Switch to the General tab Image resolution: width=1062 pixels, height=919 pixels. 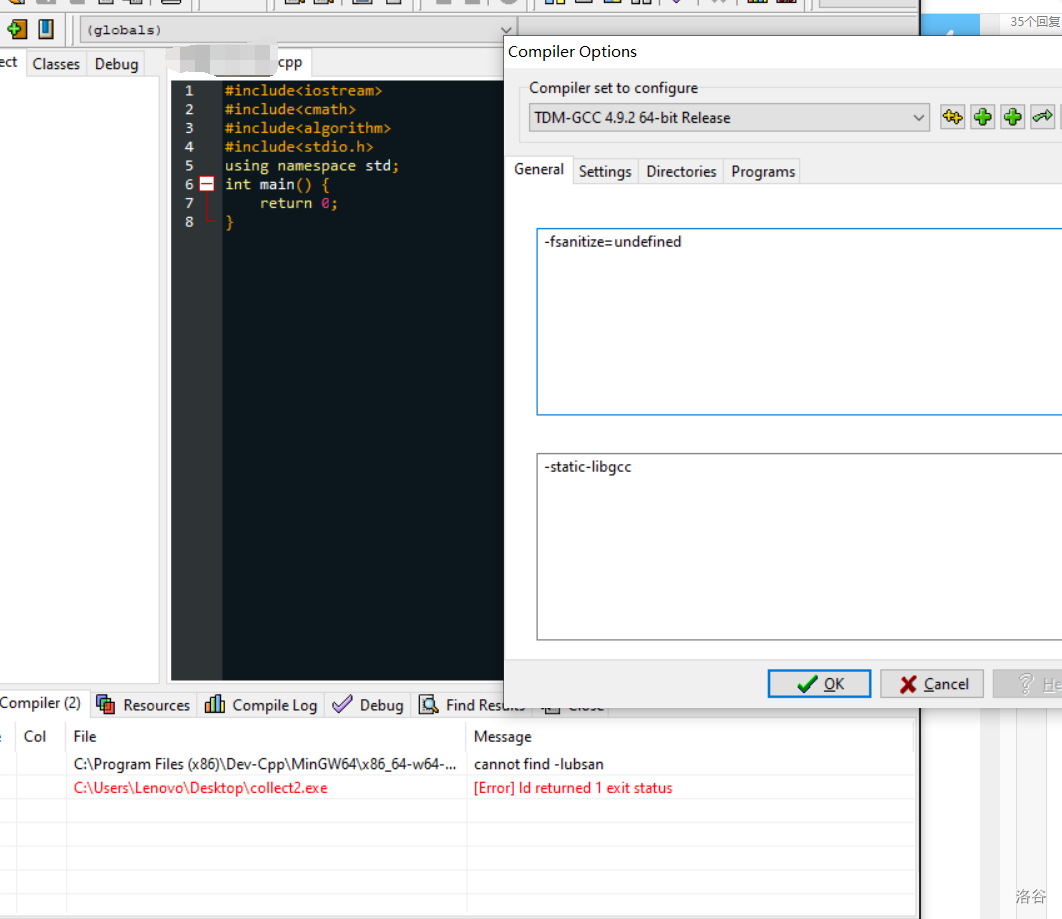tap(538, 169)
